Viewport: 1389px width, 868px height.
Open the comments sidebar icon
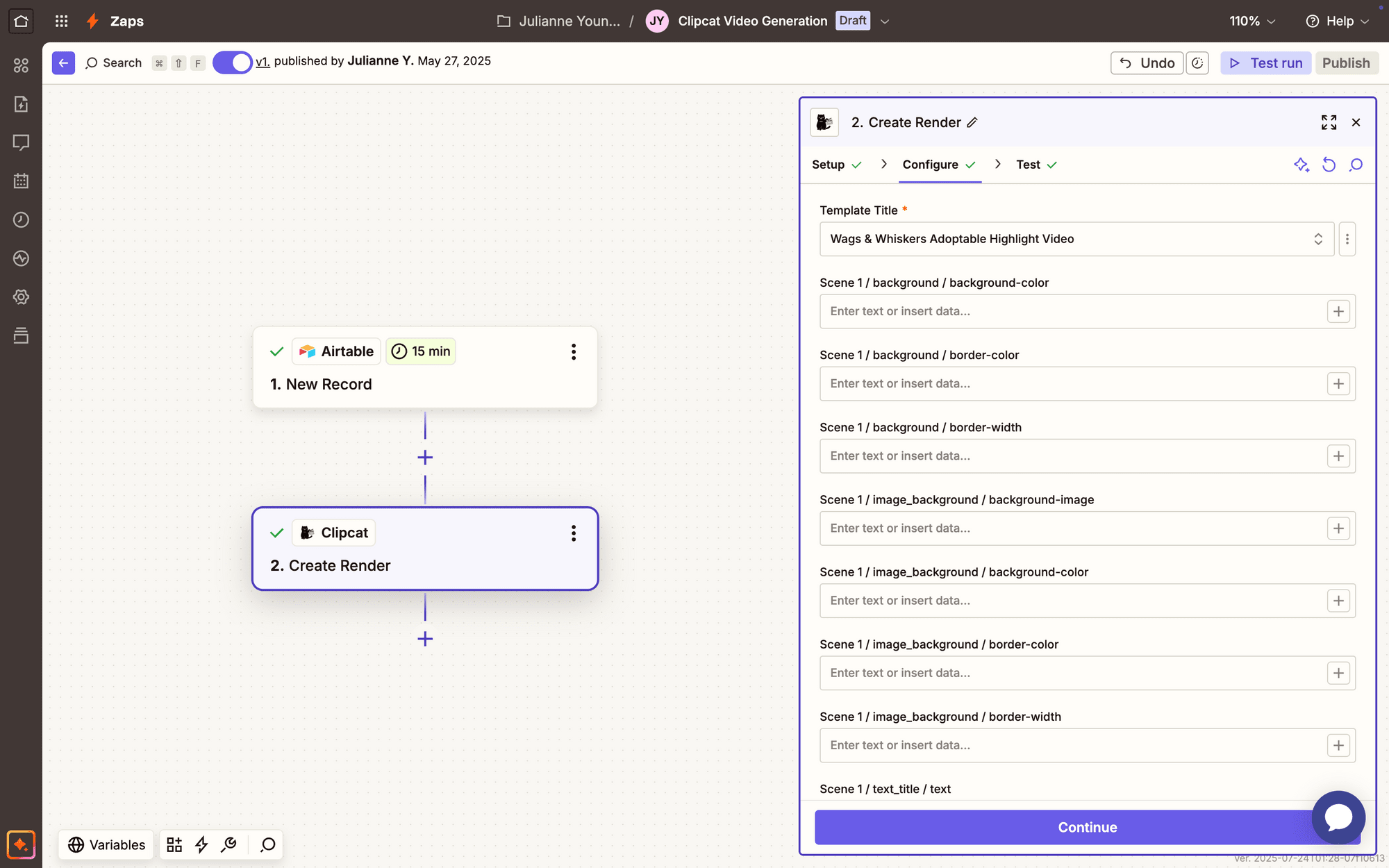[x=21, y=142]
